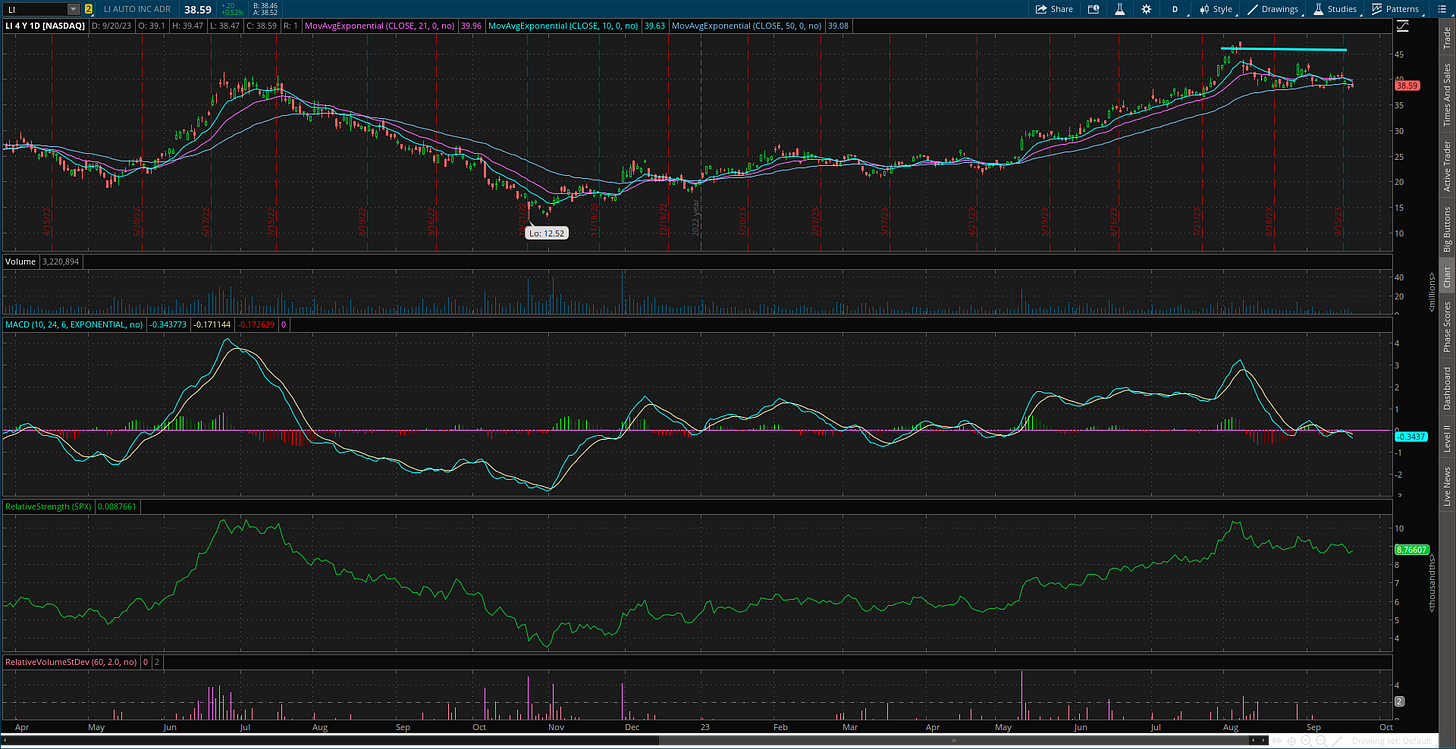This screenshot has height=749, width=1456.
Task: Click the 38.59 last price in header
Action: coord(197,9)
